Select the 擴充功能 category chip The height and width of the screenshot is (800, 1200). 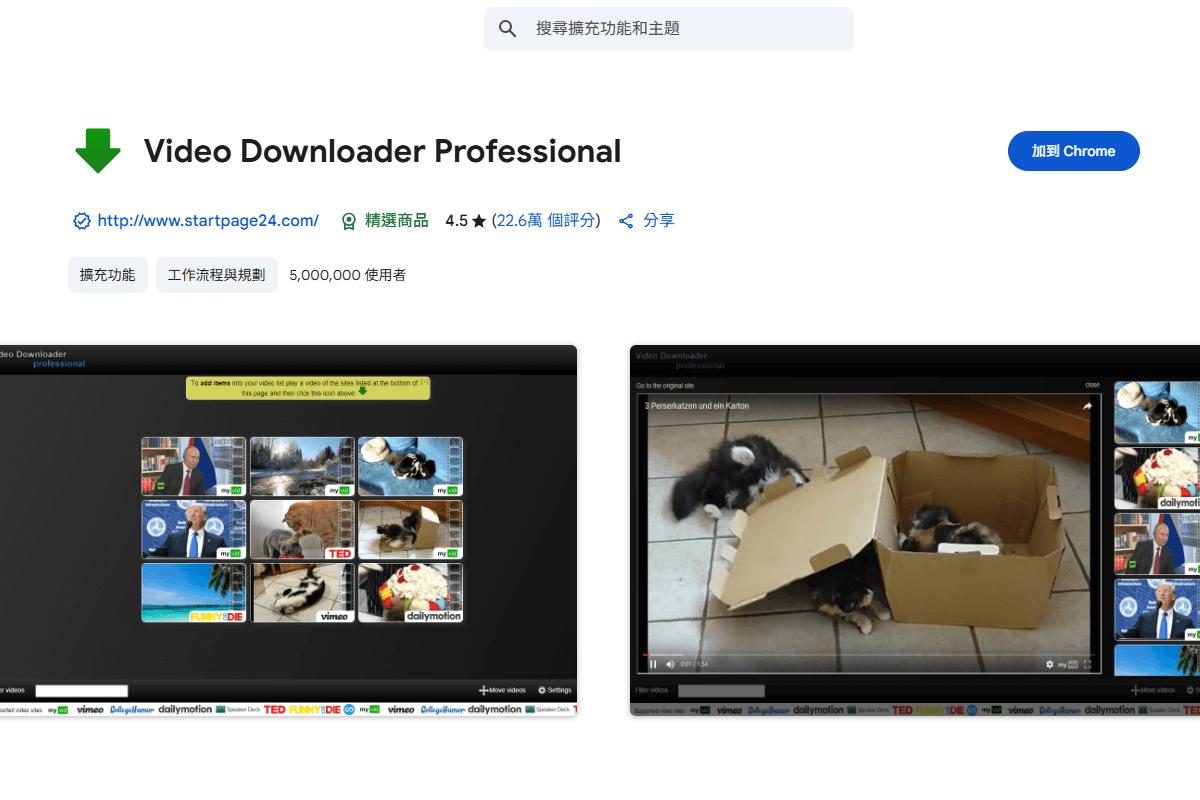pyautogui.click(x=108, y=275)
